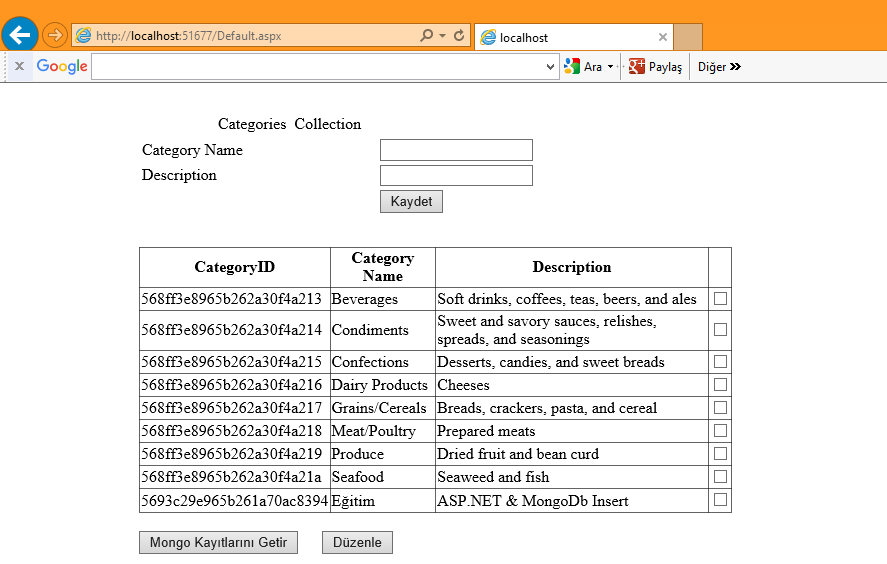Click the Google+ Paylaş share icon
This screenshot has height=564, width=887.
[636, 67]
